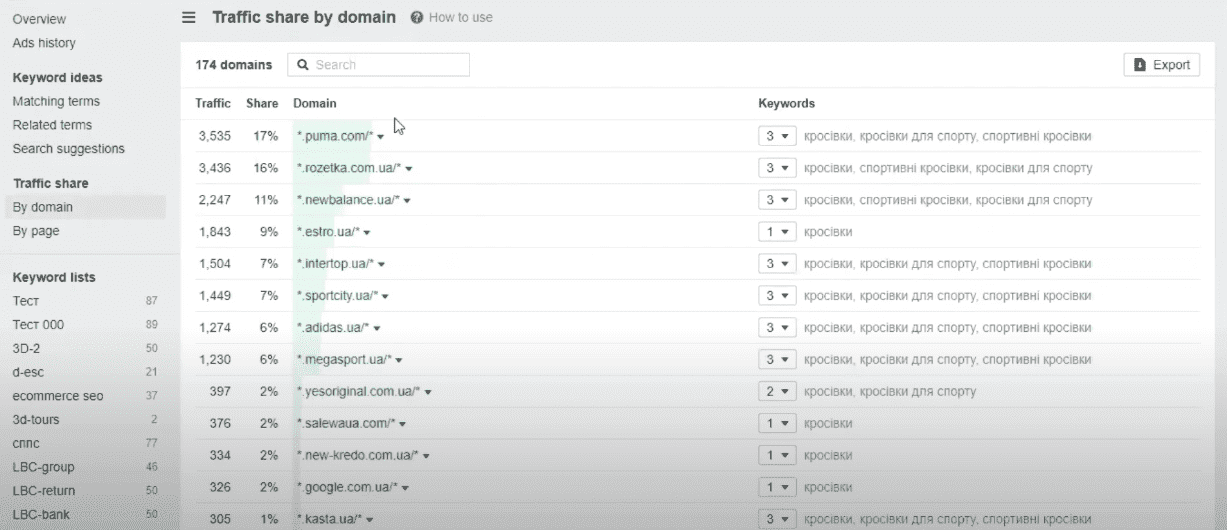Select the By domain report
The width and height of the screenshot is (1227, 530).
[43, 207]
